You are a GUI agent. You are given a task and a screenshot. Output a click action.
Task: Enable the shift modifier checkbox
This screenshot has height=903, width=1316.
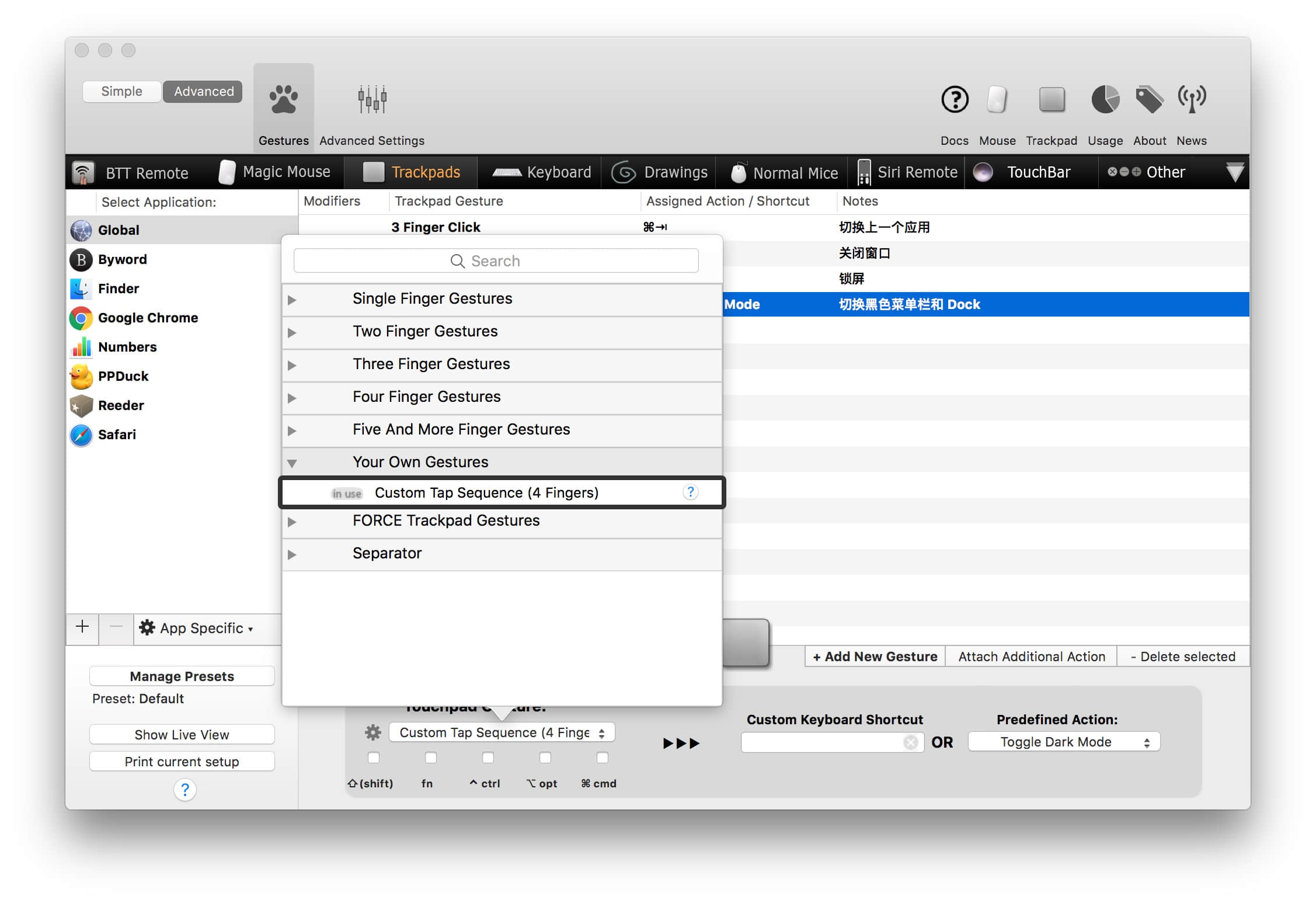click(x=374, y=758)
